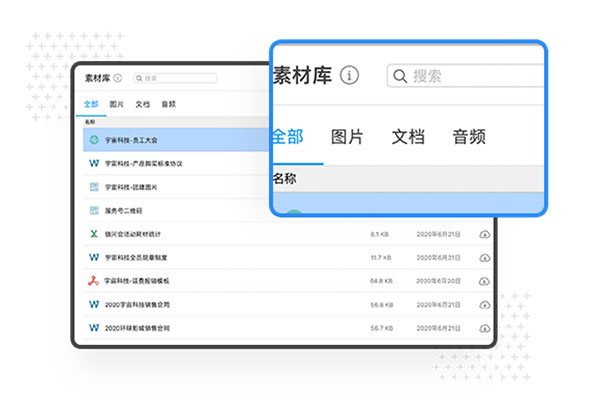The image size is (600, 408).
Task: Select the highlighted 宇宙科技-员工大会 file row
Action: 170,140
